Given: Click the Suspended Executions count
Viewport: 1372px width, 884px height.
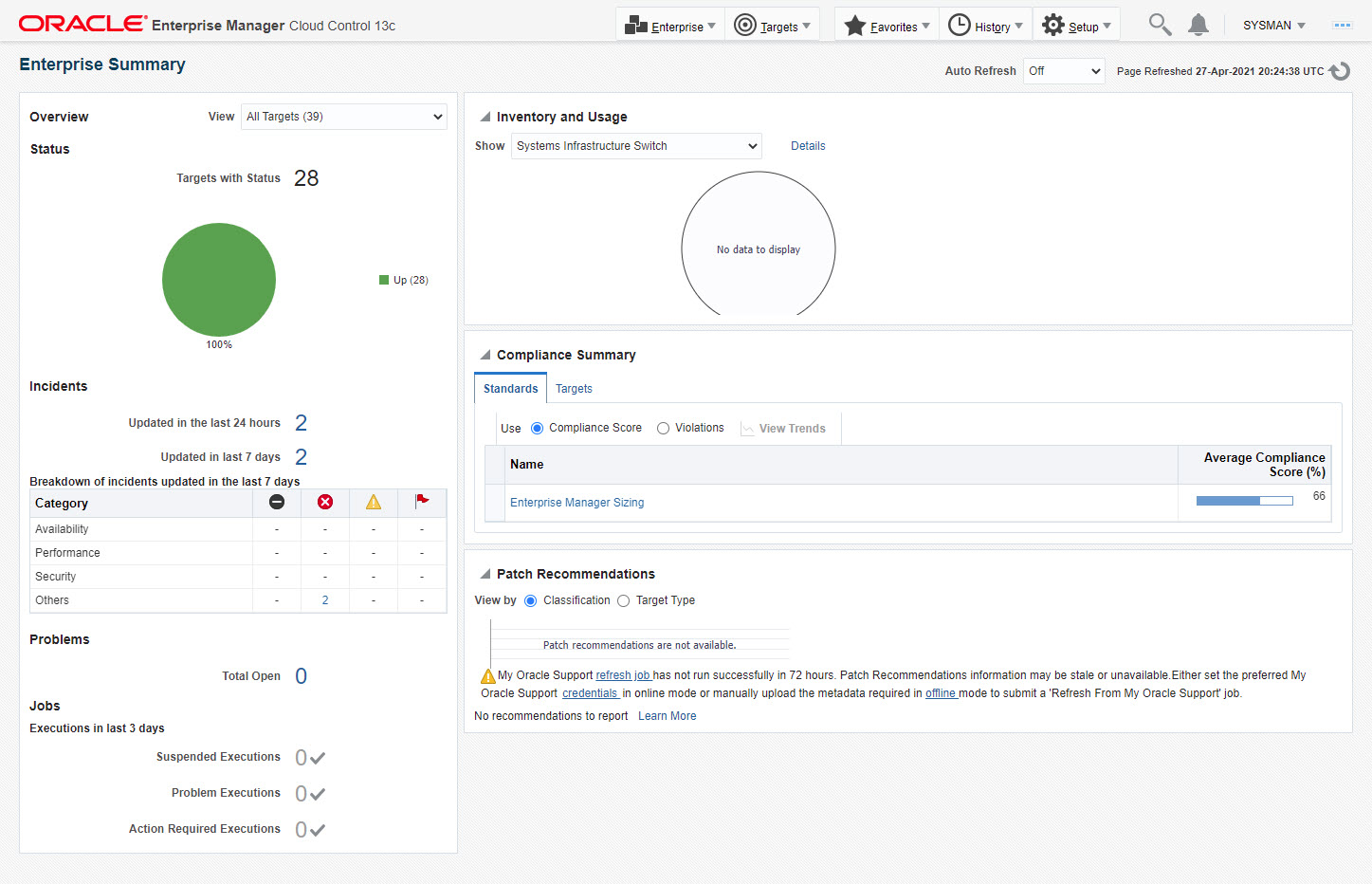Looking at the screenshot, I should click(301, 758).
